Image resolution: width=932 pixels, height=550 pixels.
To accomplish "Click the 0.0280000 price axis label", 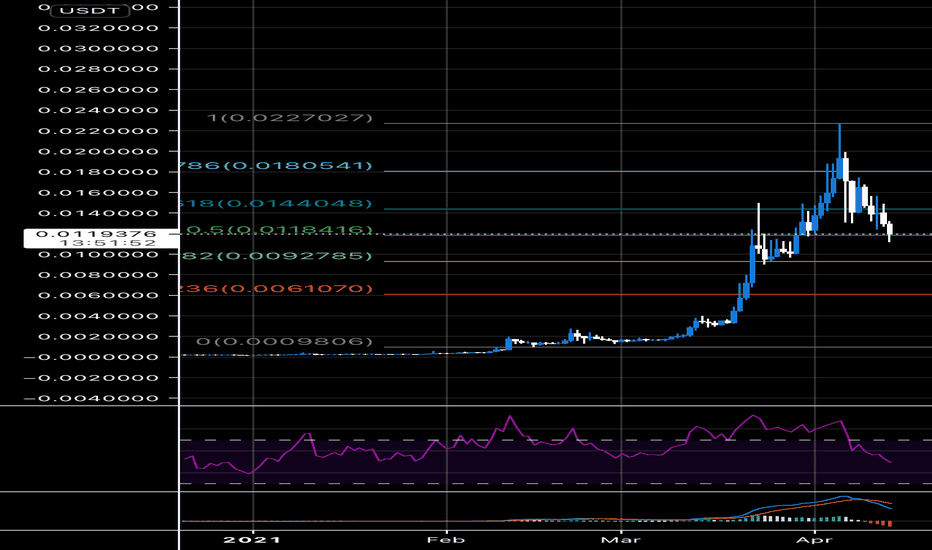I will click(99, 69).
